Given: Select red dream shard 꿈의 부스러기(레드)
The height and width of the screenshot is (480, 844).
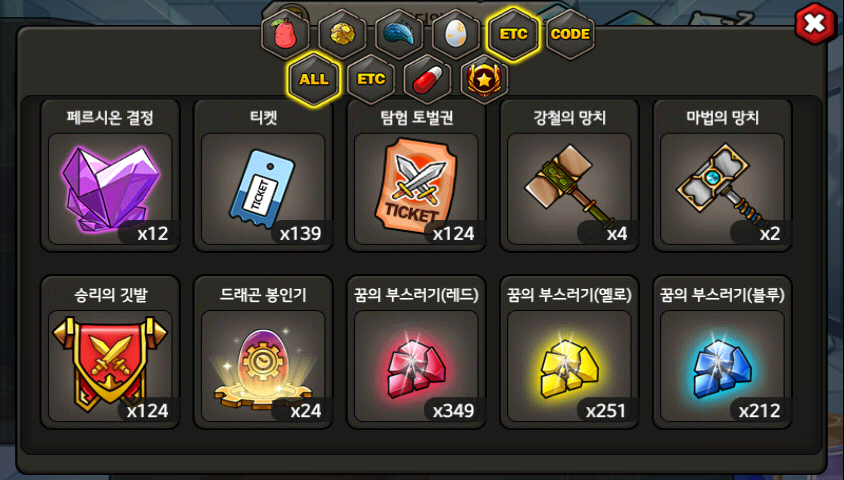Looking at the screenshot, I should tap(416, 352).
